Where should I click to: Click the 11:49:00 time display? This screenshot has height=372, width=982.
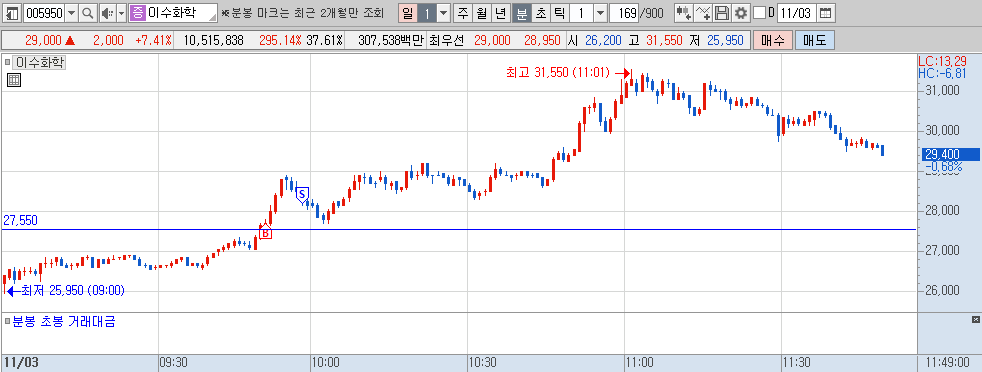(x=949, y=363)
